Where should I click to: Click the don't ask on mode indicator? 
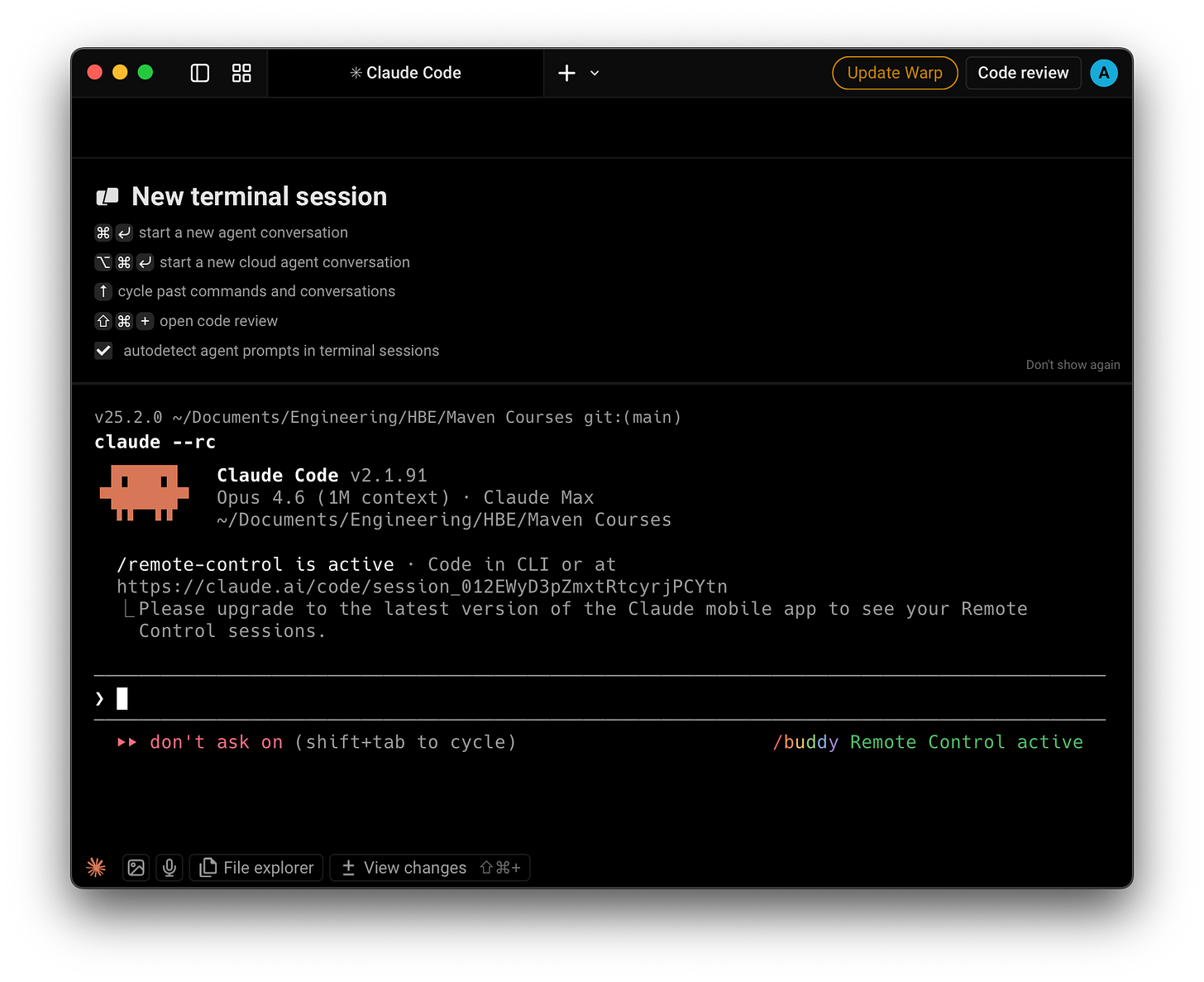pos(216,742)
